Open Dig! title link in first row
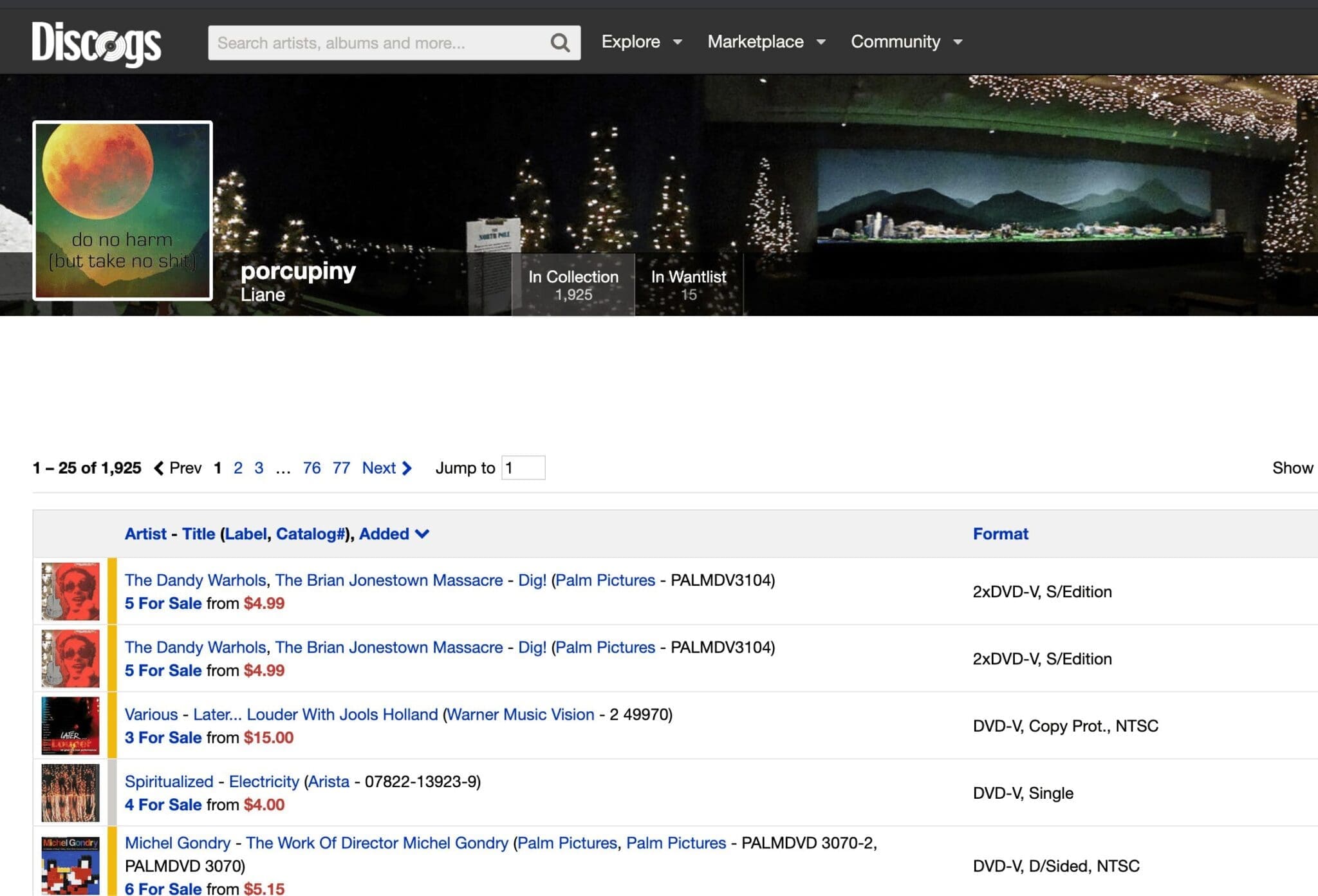 tap(532, 580)
